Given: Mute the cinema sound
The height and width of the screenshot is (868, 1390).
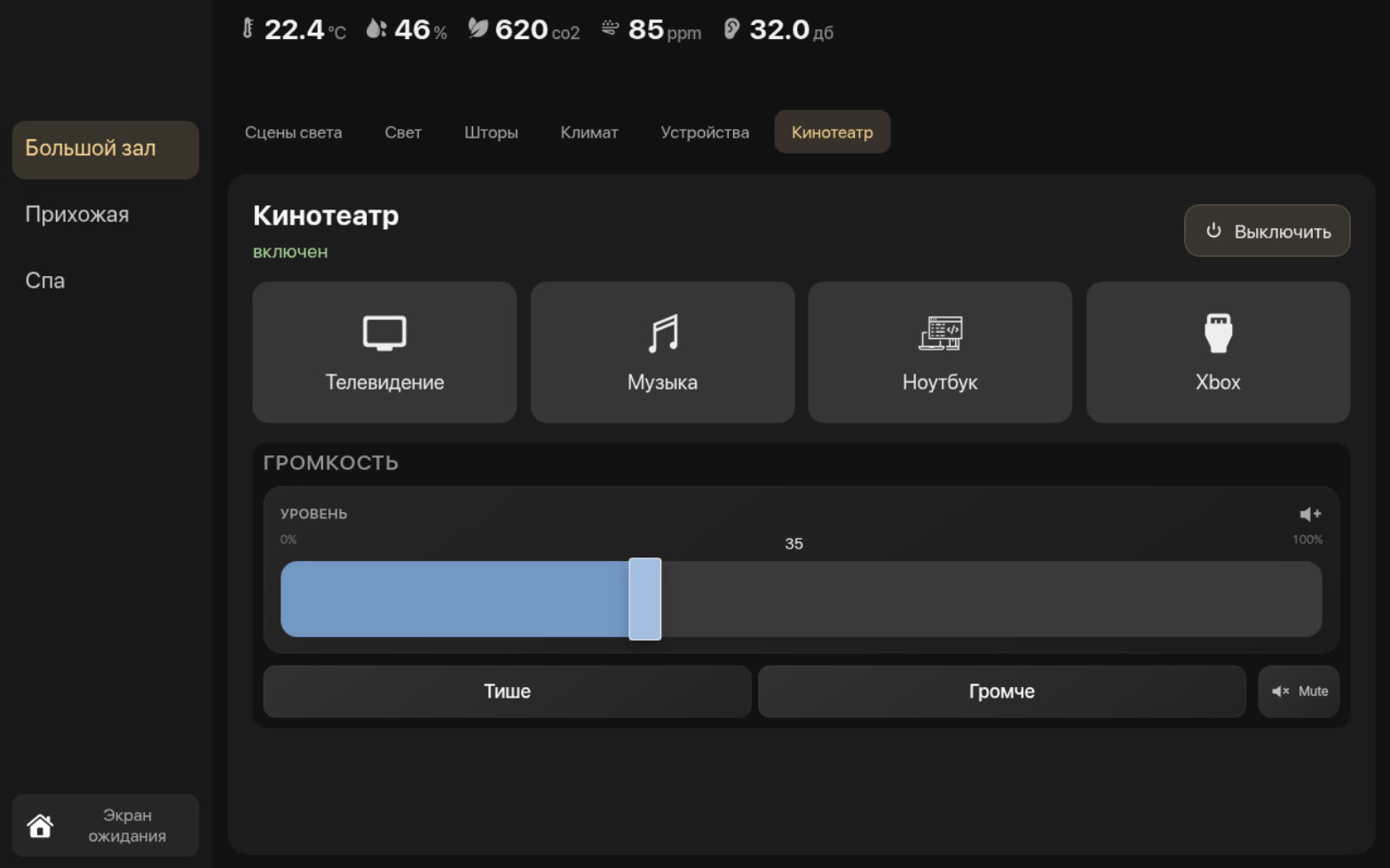Looking at the screenshot, I should 1299,691.
